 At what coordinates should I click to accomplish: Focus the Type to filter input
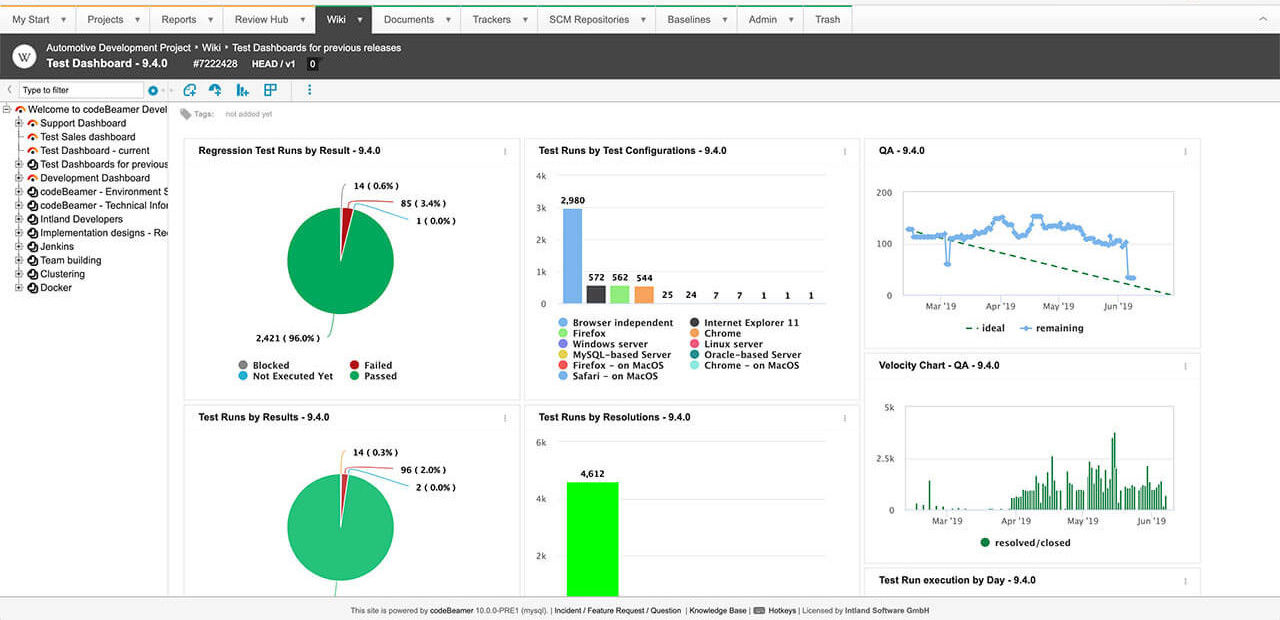[81, 90]
